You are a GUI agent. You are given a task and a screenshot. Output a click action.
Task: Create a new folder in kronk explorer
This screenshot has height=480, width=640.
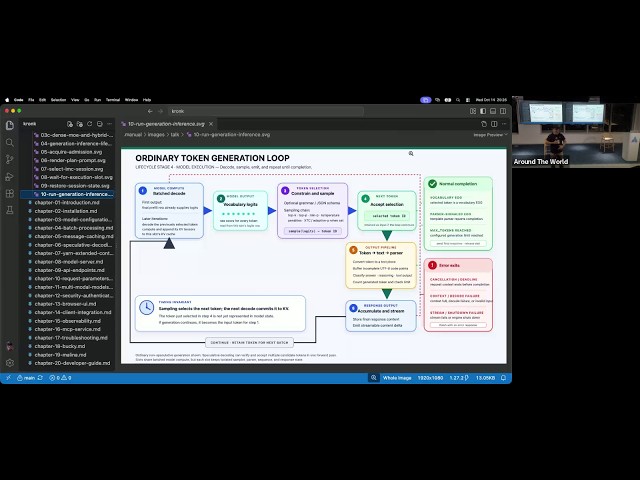point(80,124)
